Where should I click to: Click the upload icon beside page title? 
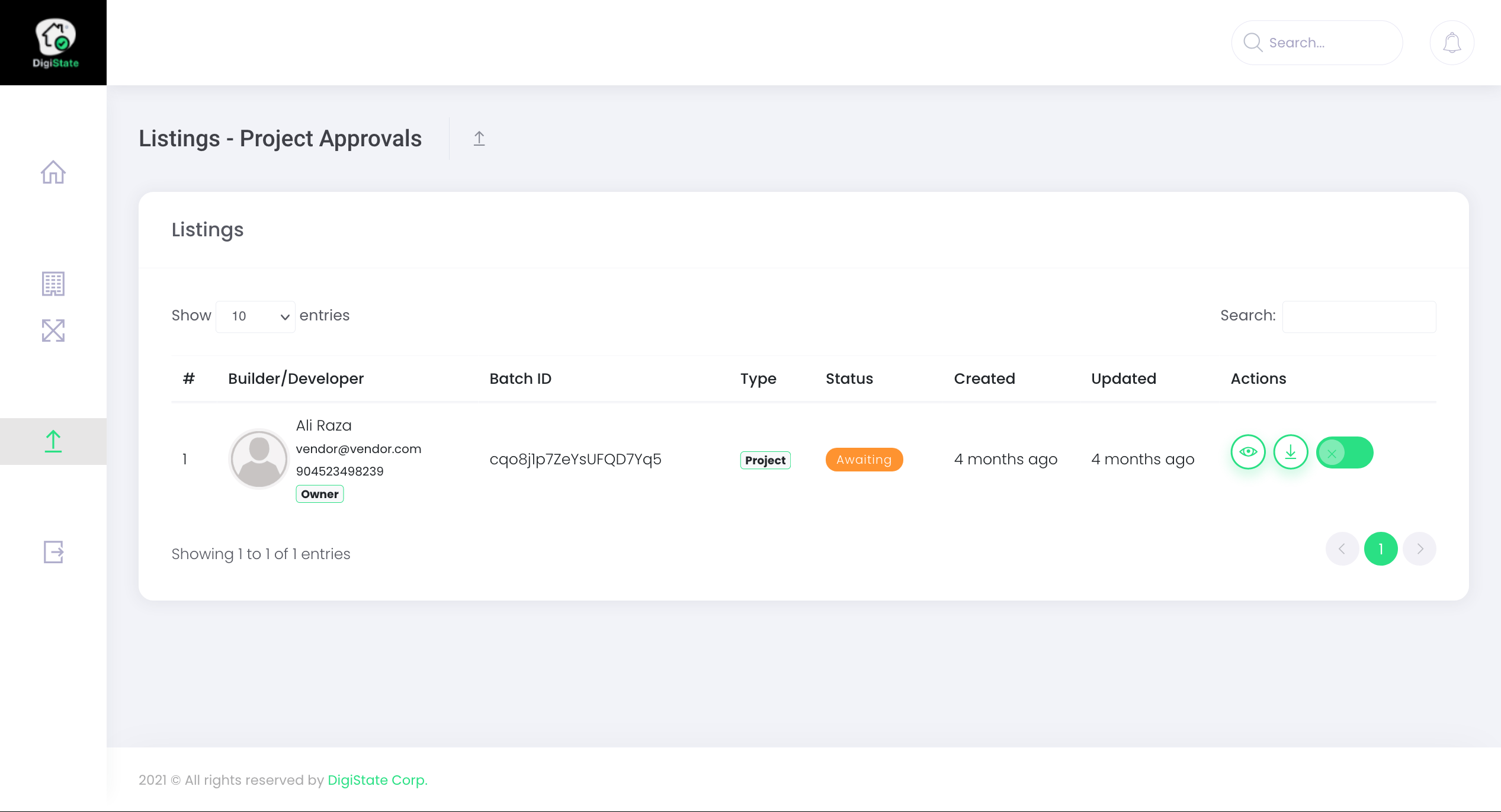pos(479,139)
